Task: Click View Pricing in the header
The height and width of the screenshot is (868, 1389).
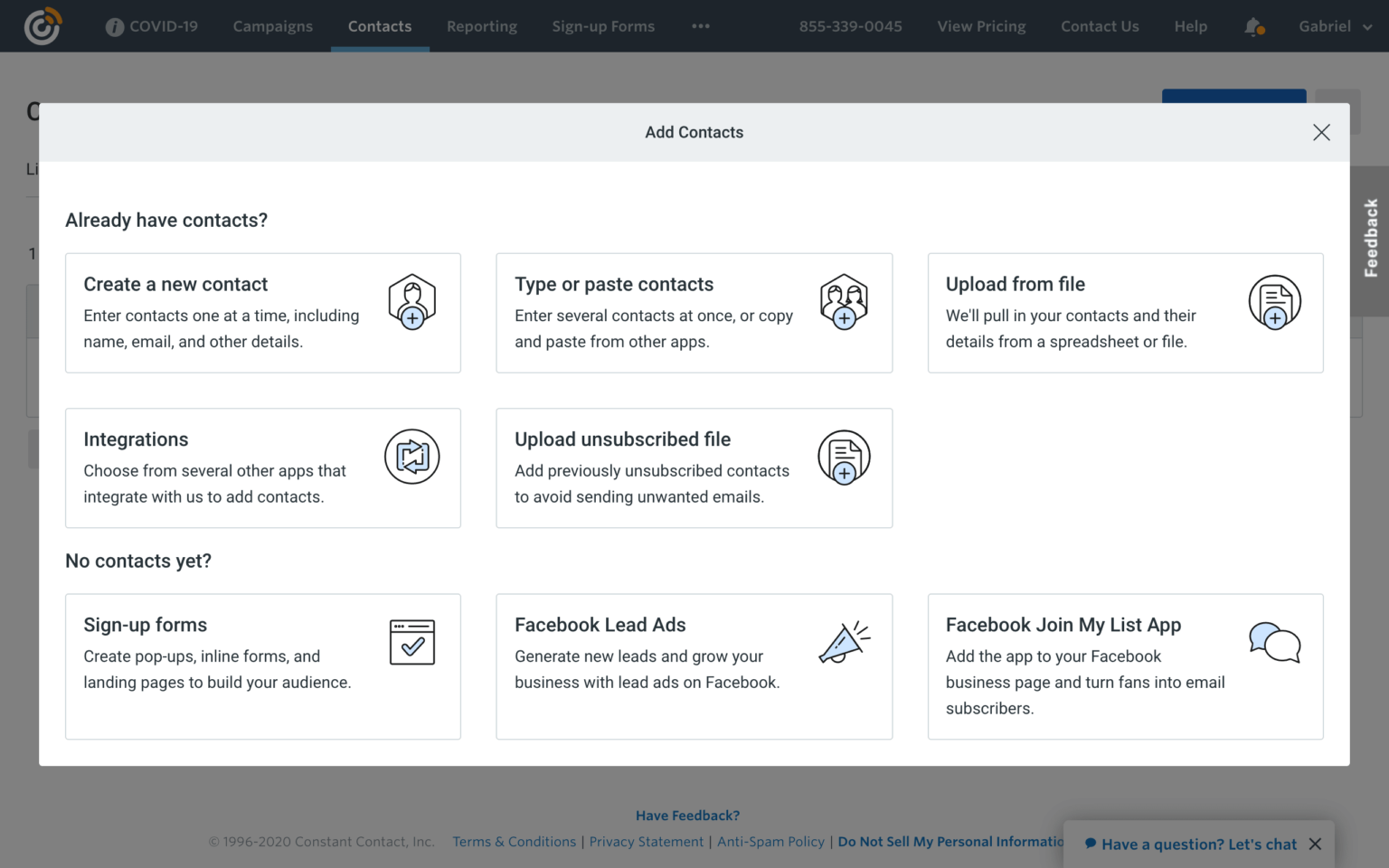Action: coord(981,26)
